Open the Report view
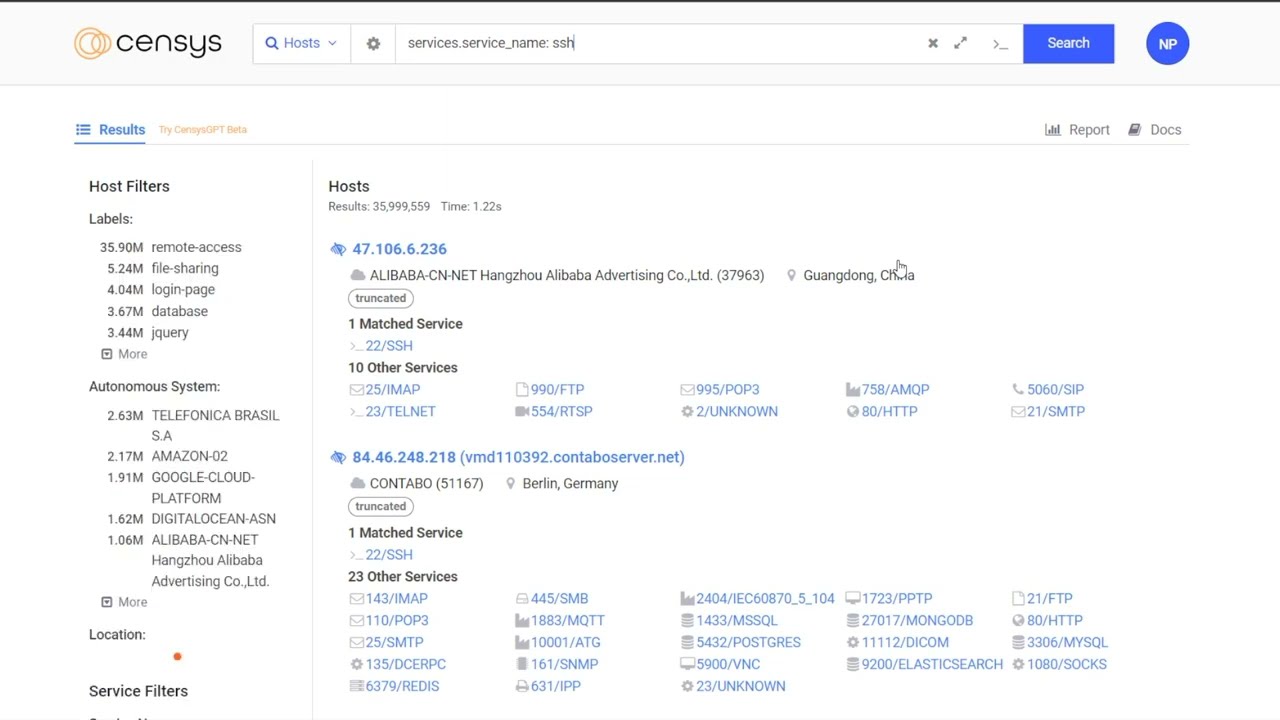Screen dimensions: 1280x720 point(1077,129)
